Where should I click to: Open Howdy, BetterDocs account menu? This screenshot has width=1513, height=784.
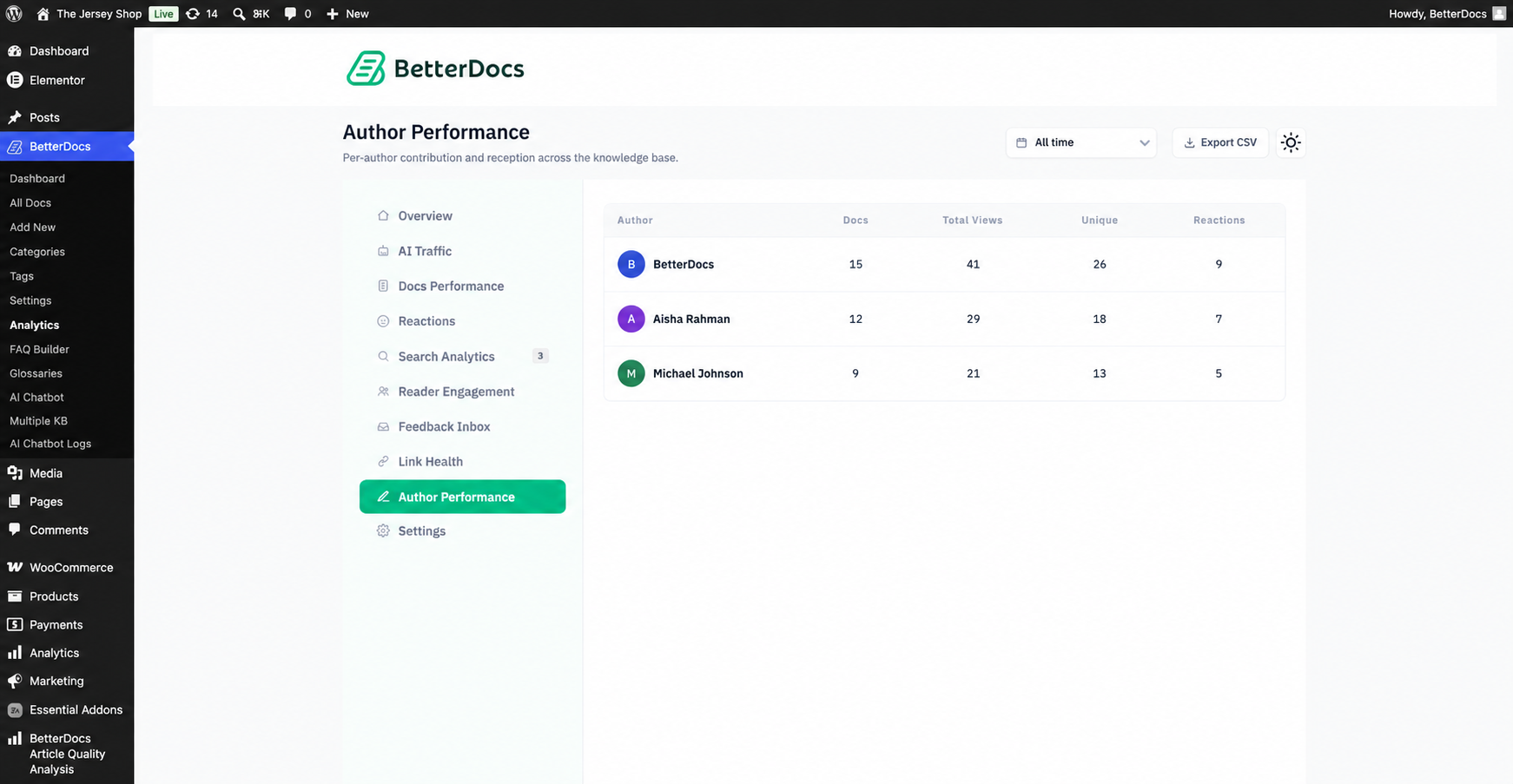(1447, 14)
